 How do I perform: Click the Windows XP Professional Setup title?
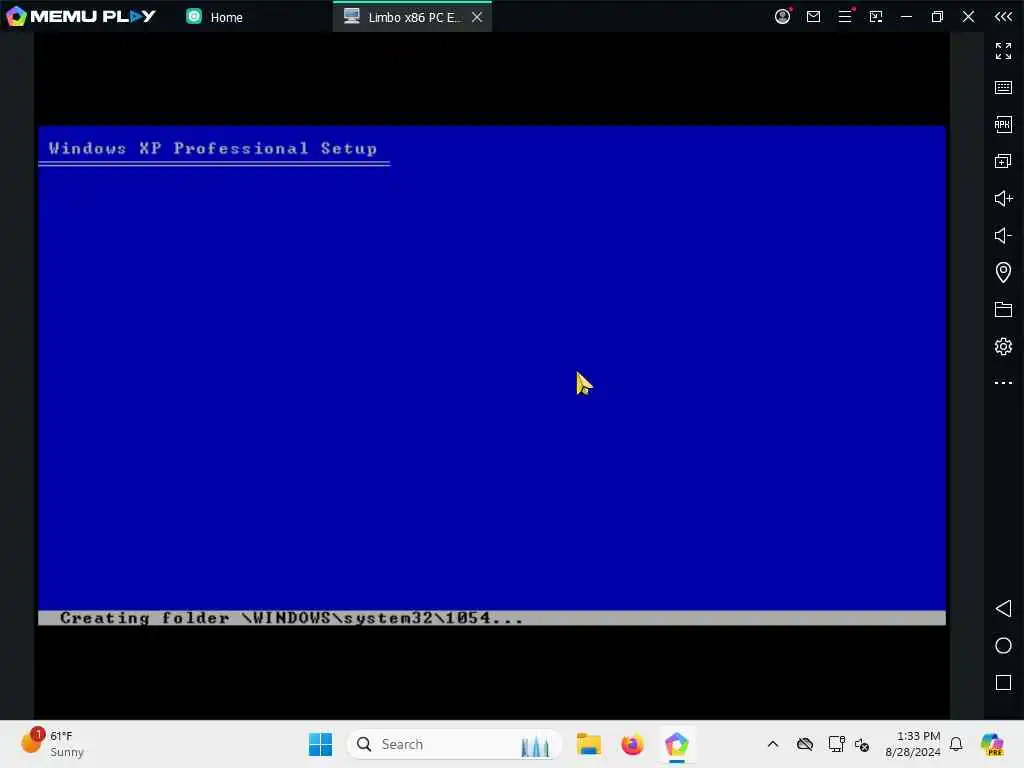213,148
